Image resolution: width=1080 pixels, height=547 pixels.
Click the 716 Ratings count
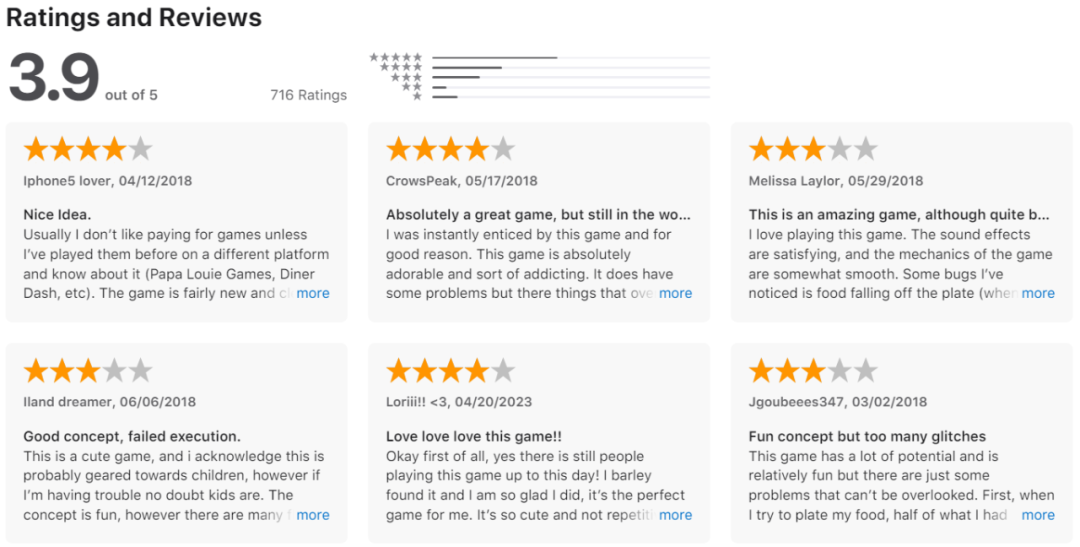(x=308, y=95)
